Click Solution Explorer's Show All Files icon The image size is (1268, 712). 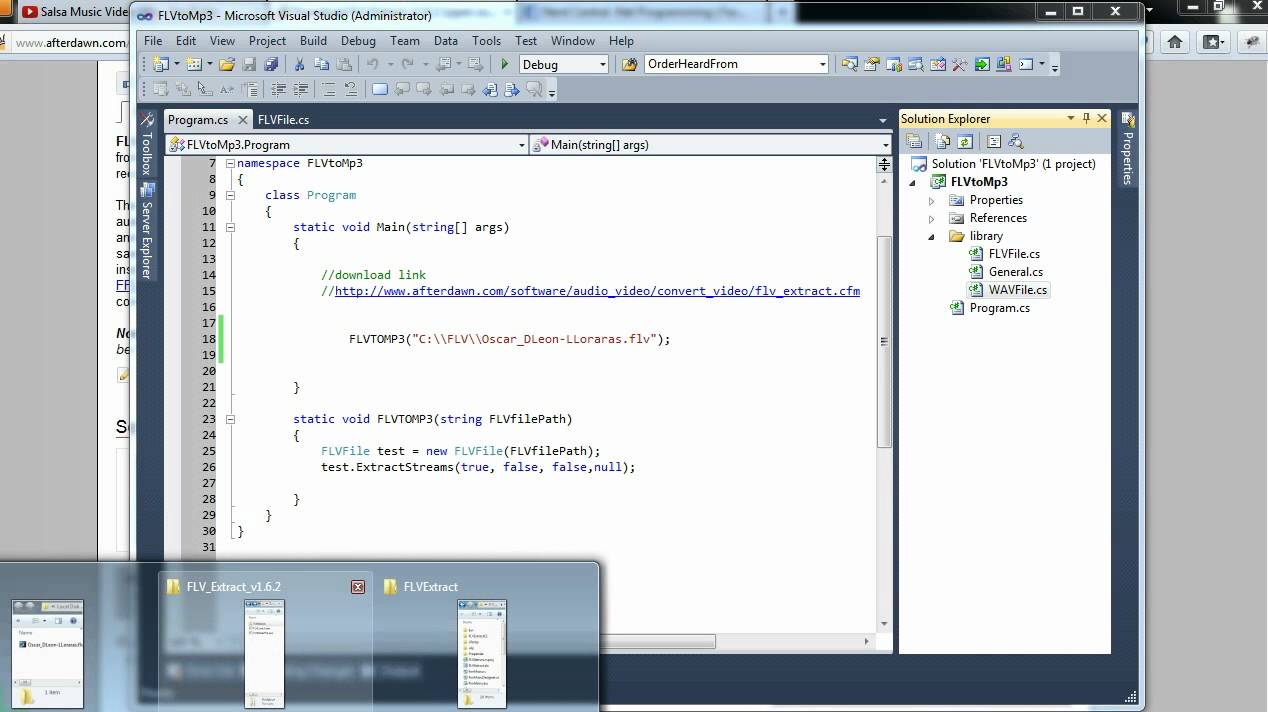[941, 142]
